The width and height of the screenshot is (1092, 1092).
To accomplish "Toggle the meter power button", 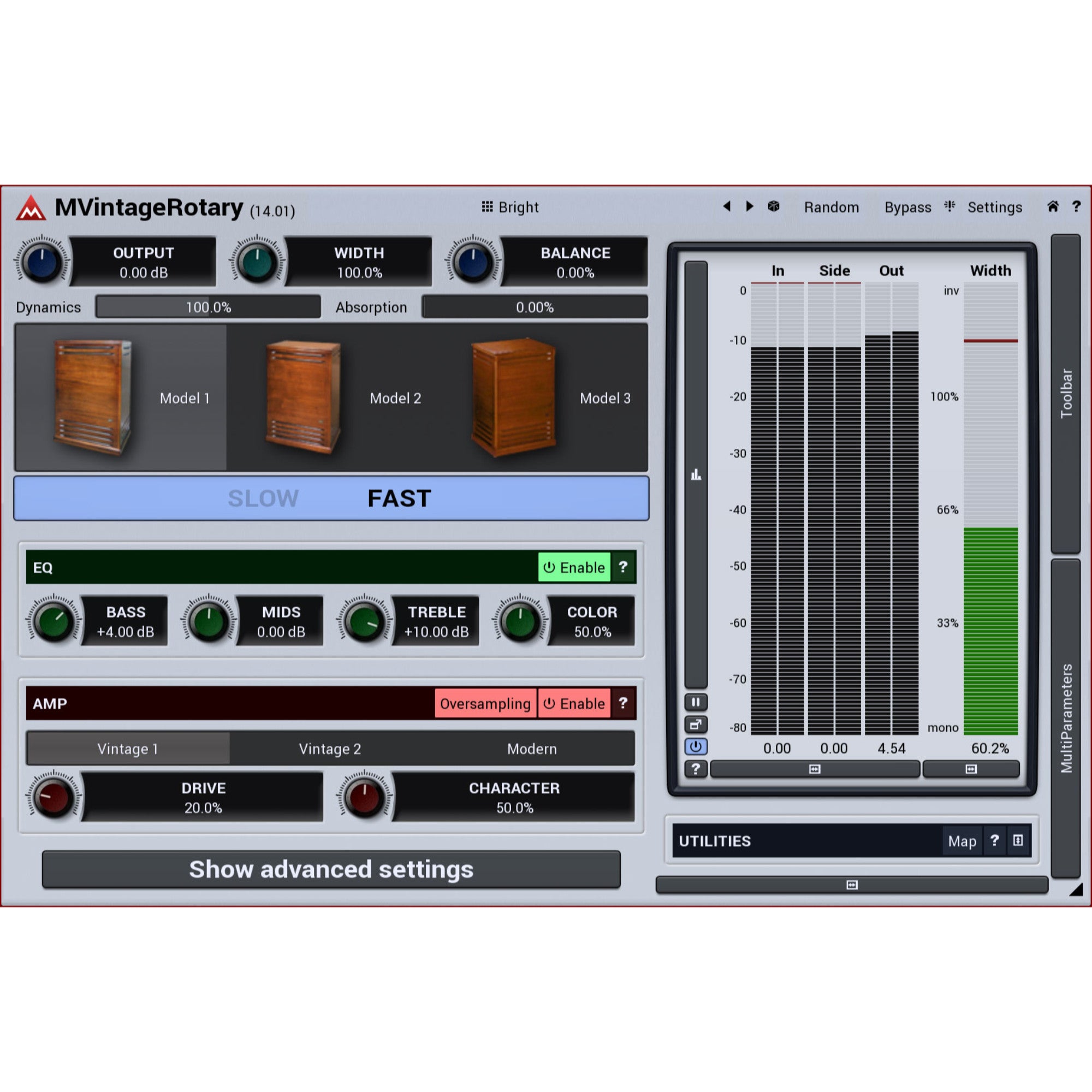I will 696,746.
